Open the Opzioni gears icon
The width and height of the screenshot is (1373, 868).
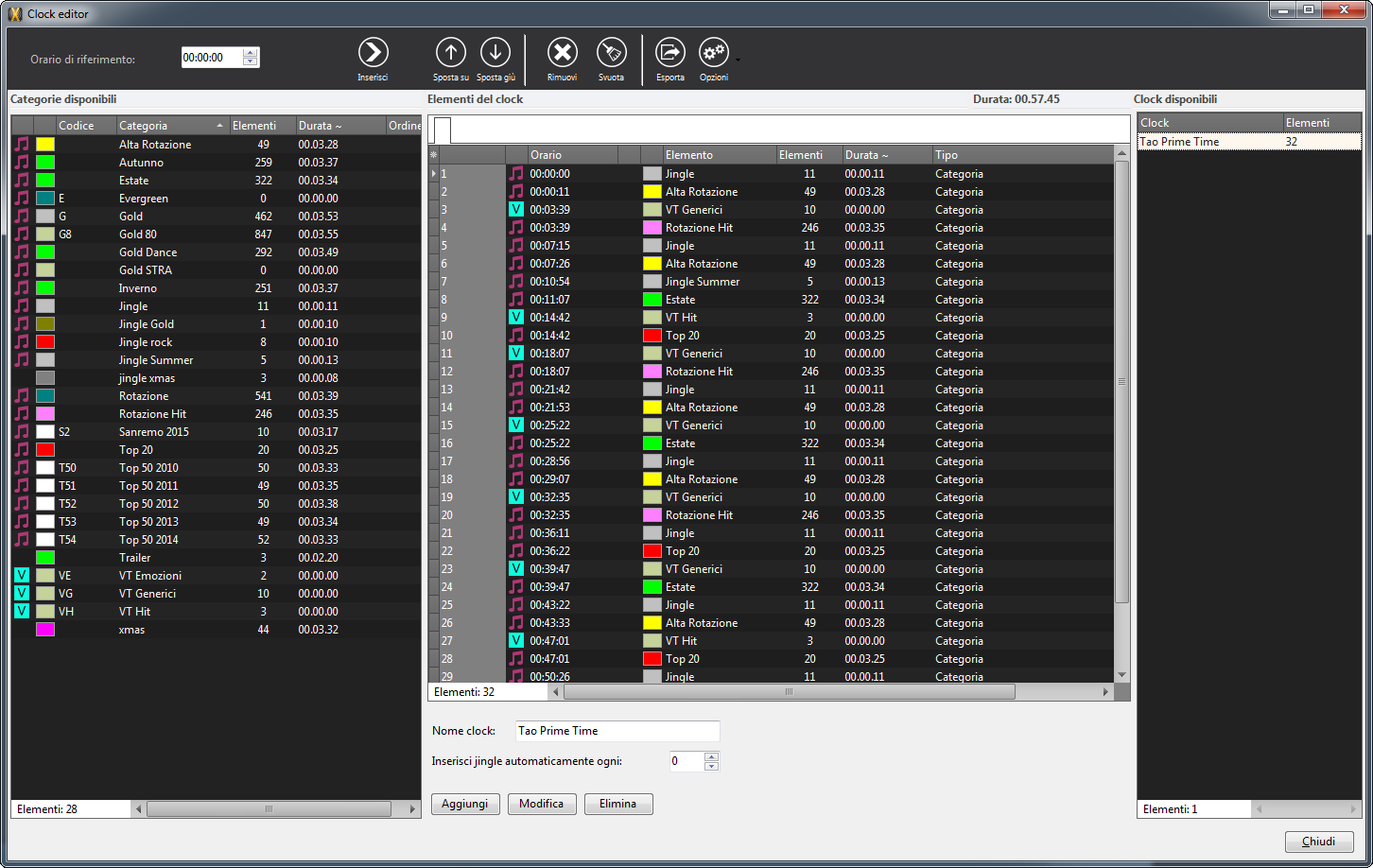tap(714, 53)
